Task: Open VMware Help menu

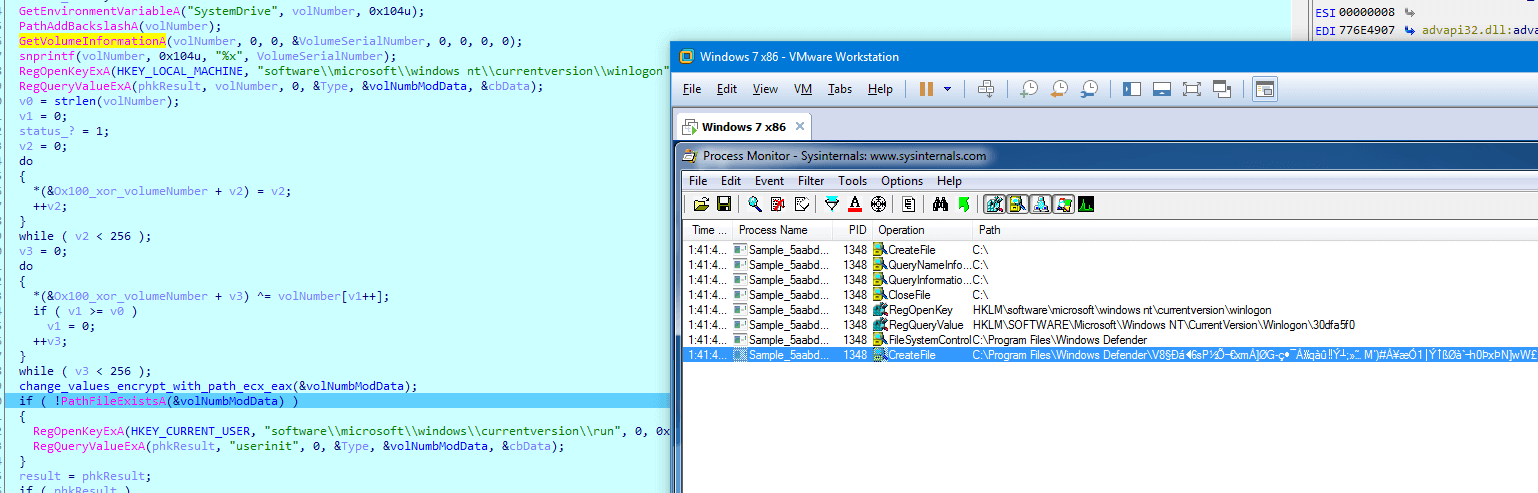Action: pos(880,89)
